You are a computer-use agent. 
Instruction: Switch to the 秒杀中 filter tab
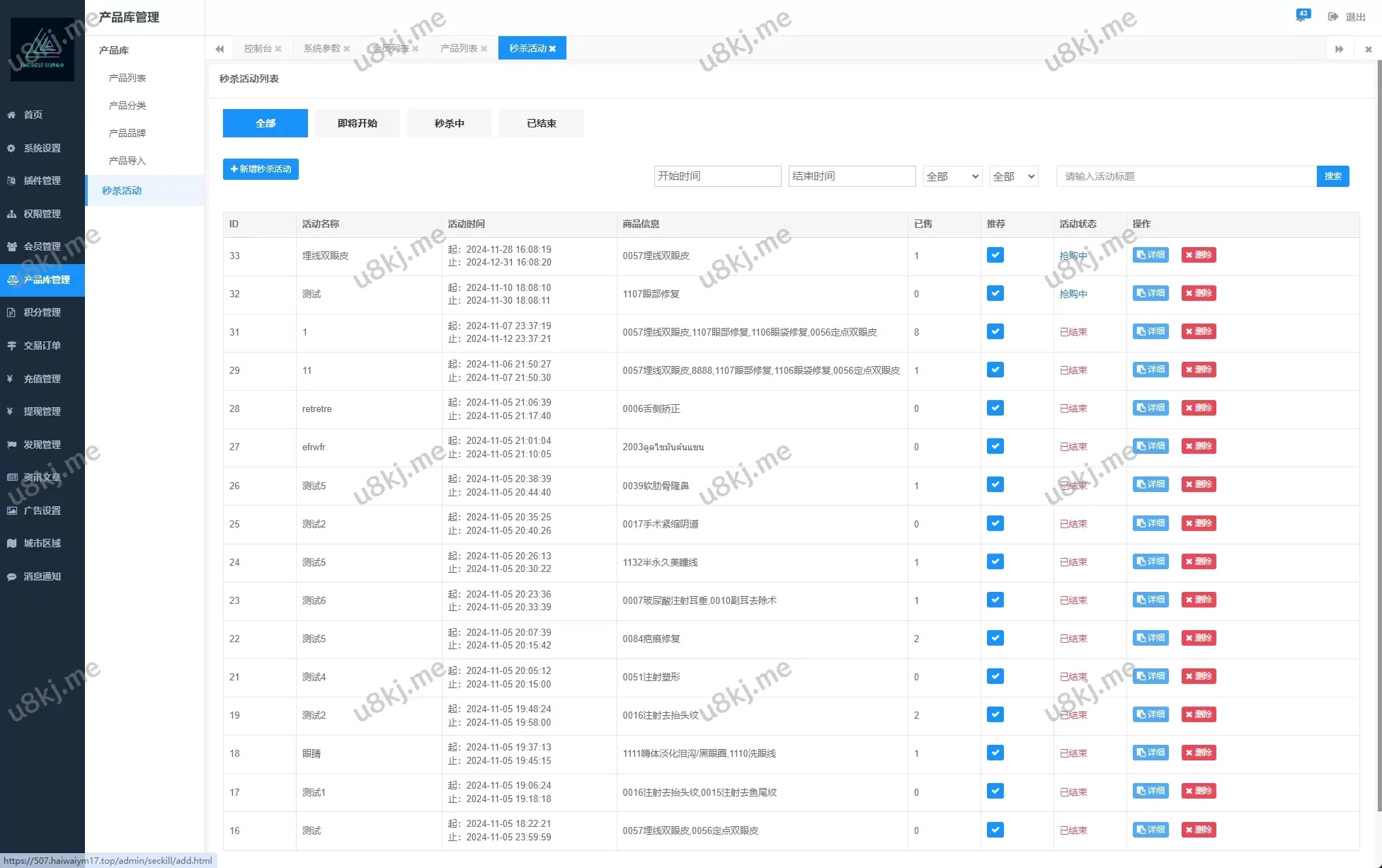coord(449,123)
